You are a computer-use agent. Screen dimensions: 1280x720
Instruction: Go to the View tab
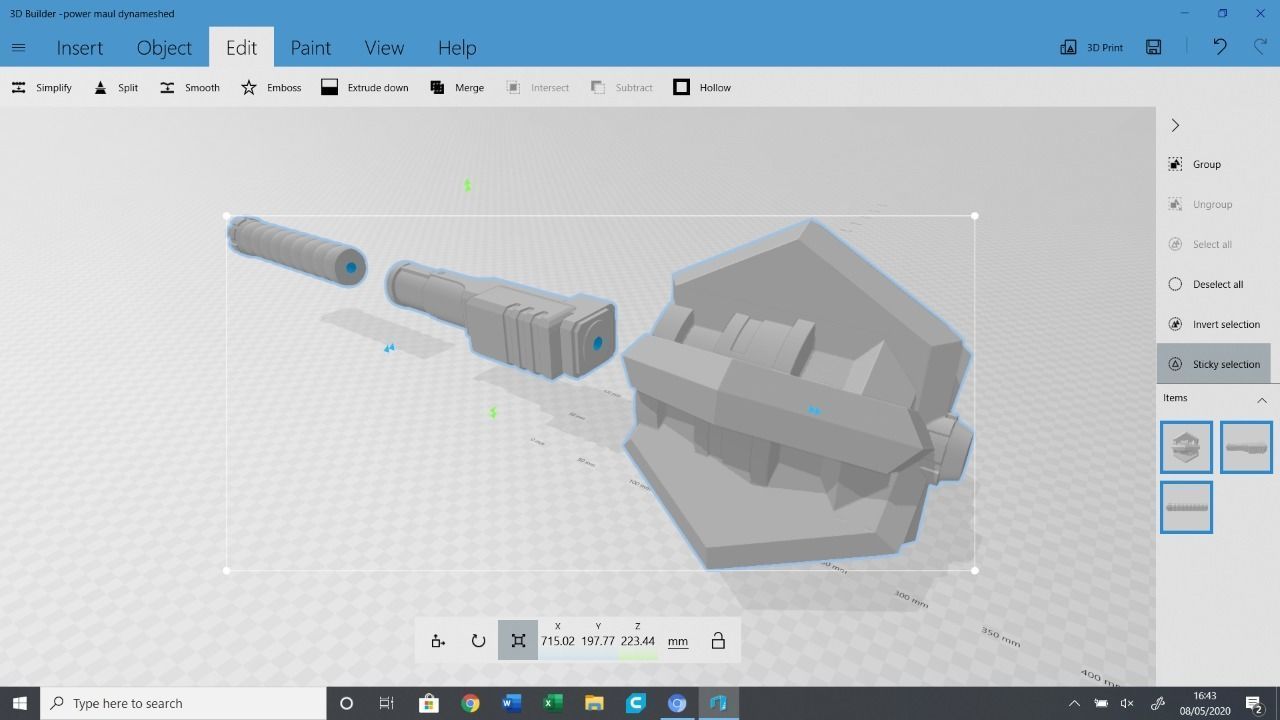[x=384, y=48]
